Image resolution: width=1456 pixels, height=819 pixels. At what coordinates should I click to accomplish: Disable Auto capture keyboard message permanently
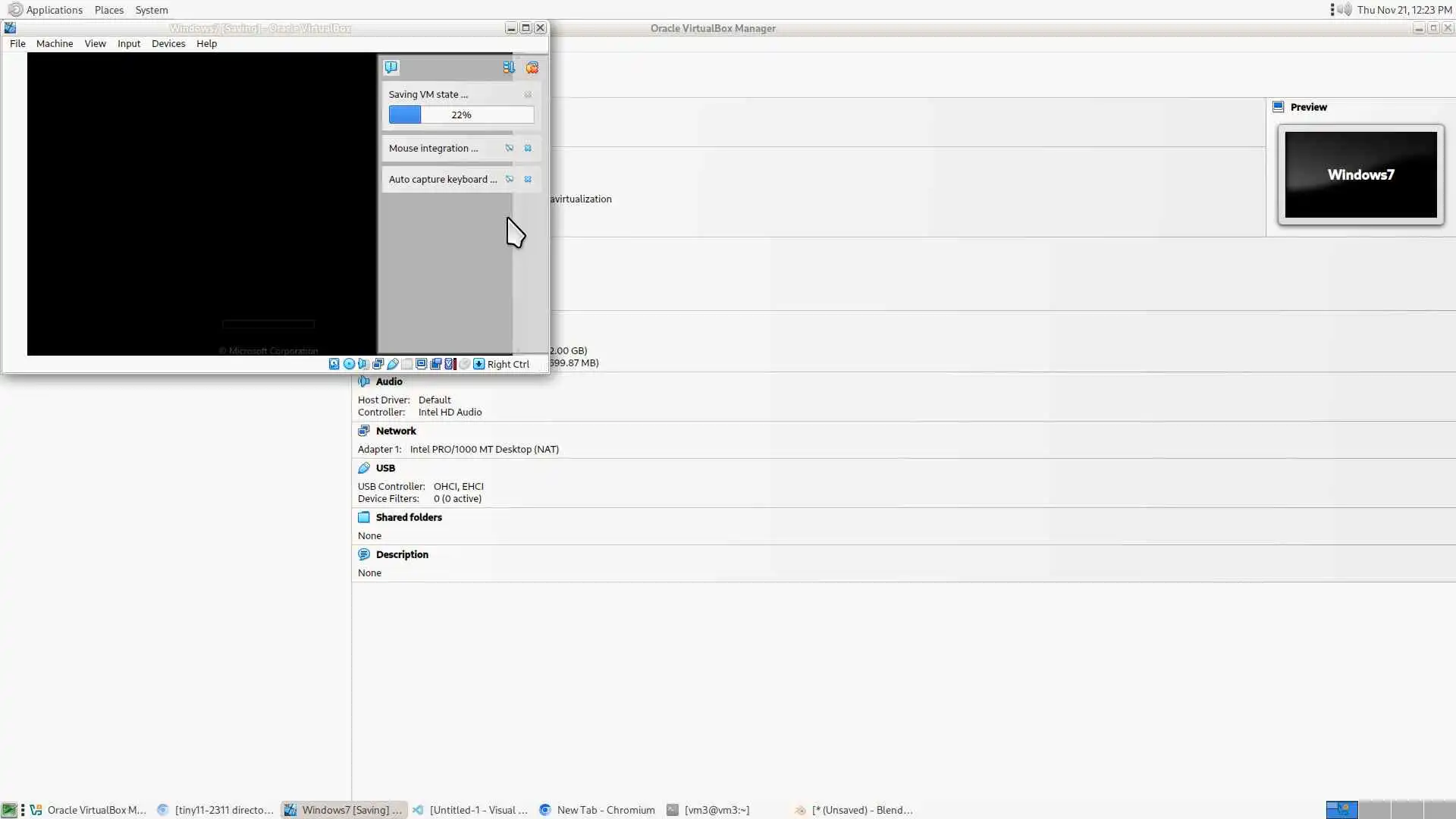[510, 179]
